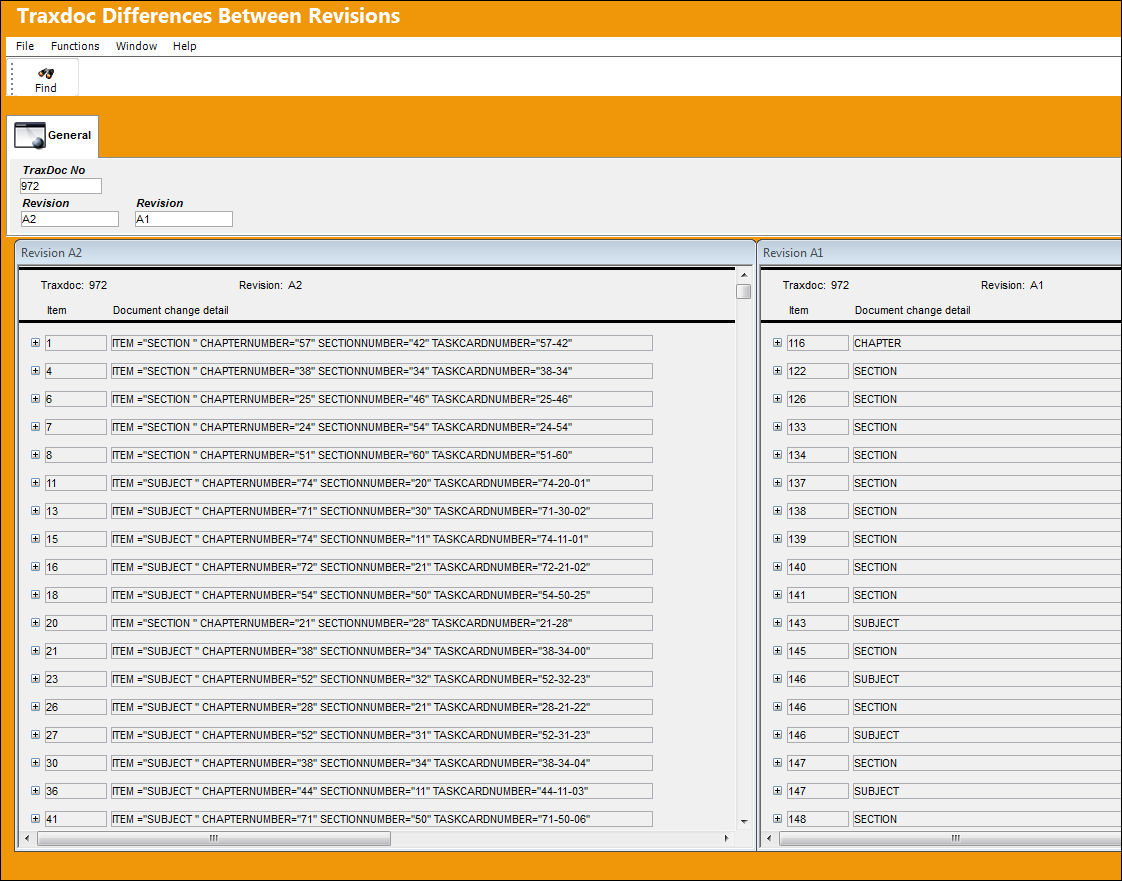Expand item 1 in Revision A2 list

click(x=35, y=343)
